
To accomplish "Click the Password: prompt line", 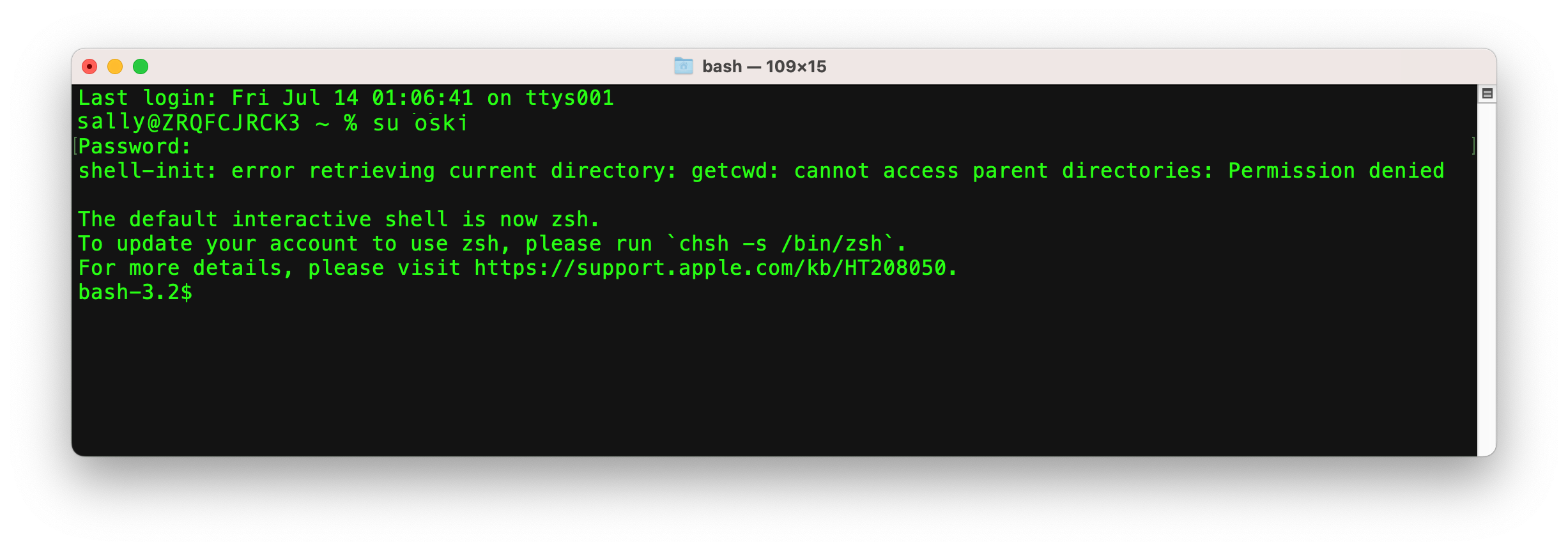I will click(134, 146).
